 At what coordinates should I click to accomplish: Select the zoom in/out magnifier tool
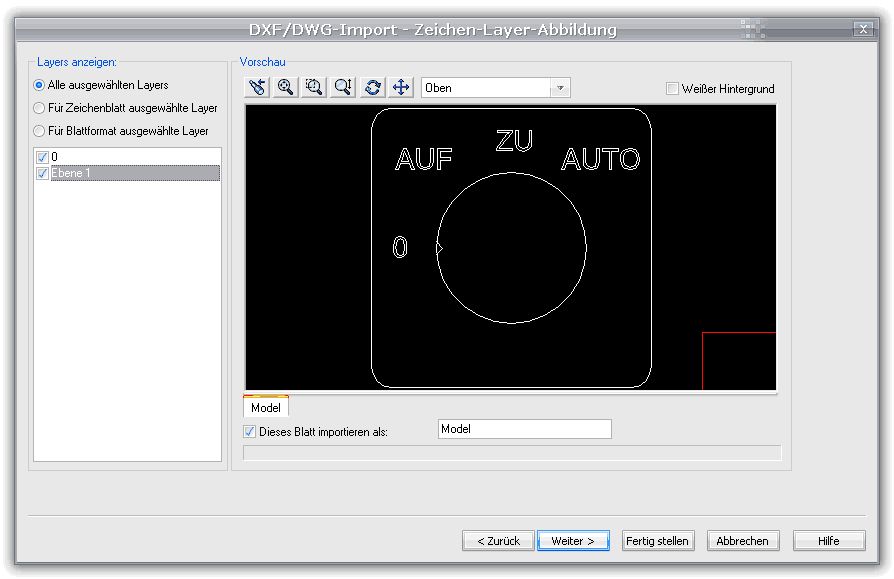tap(344, 88)
